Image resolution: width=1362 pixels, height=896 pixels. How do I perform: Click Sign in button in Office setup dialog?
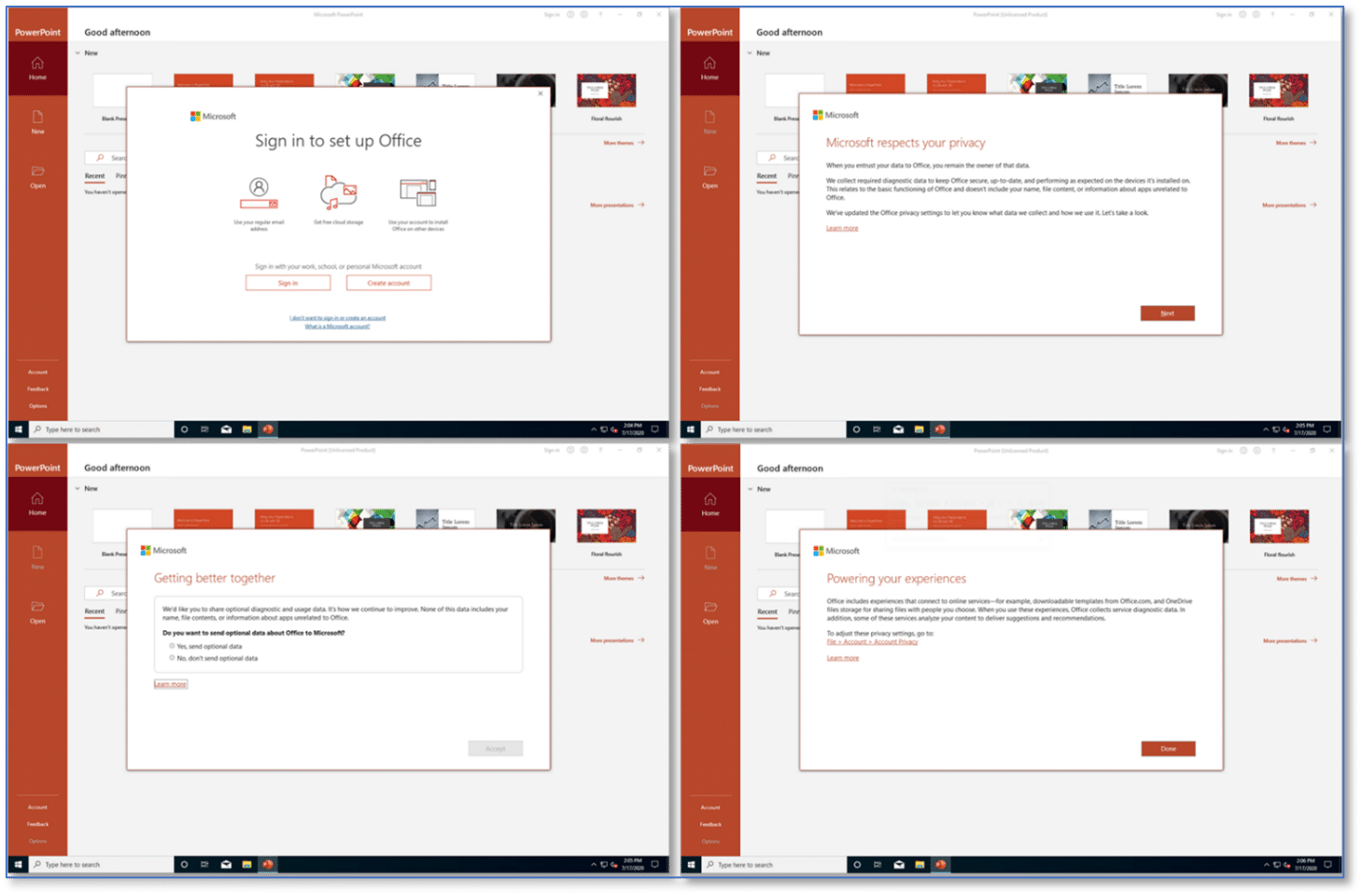coord(288,283)
